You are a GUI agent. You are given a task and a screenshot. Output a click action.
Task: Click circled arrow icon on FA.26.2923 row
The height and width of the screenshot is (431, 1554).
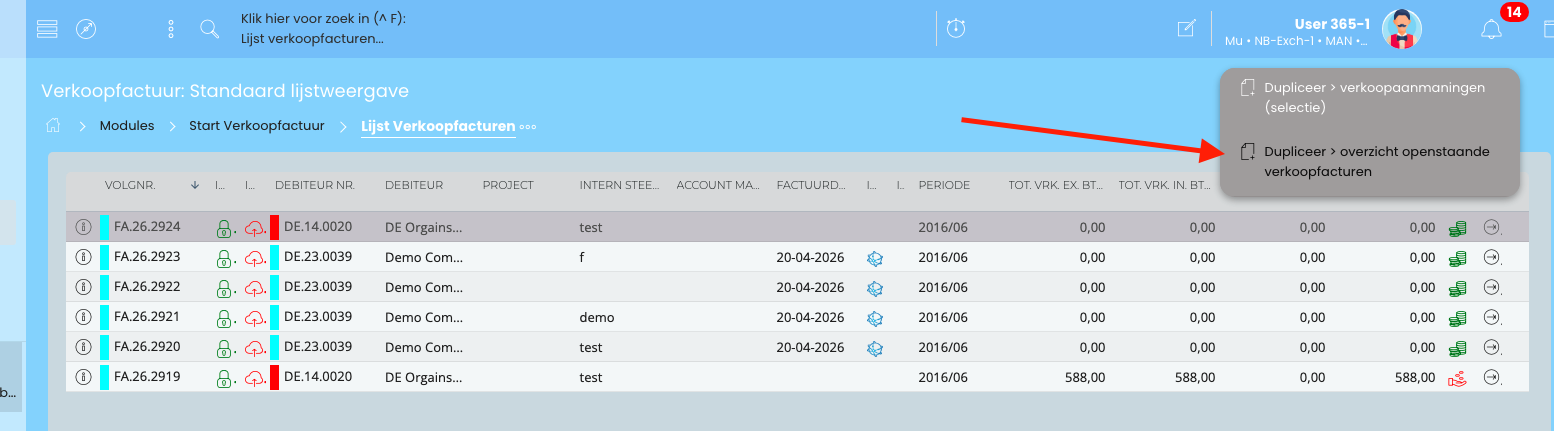click(x=1492, y=258)
